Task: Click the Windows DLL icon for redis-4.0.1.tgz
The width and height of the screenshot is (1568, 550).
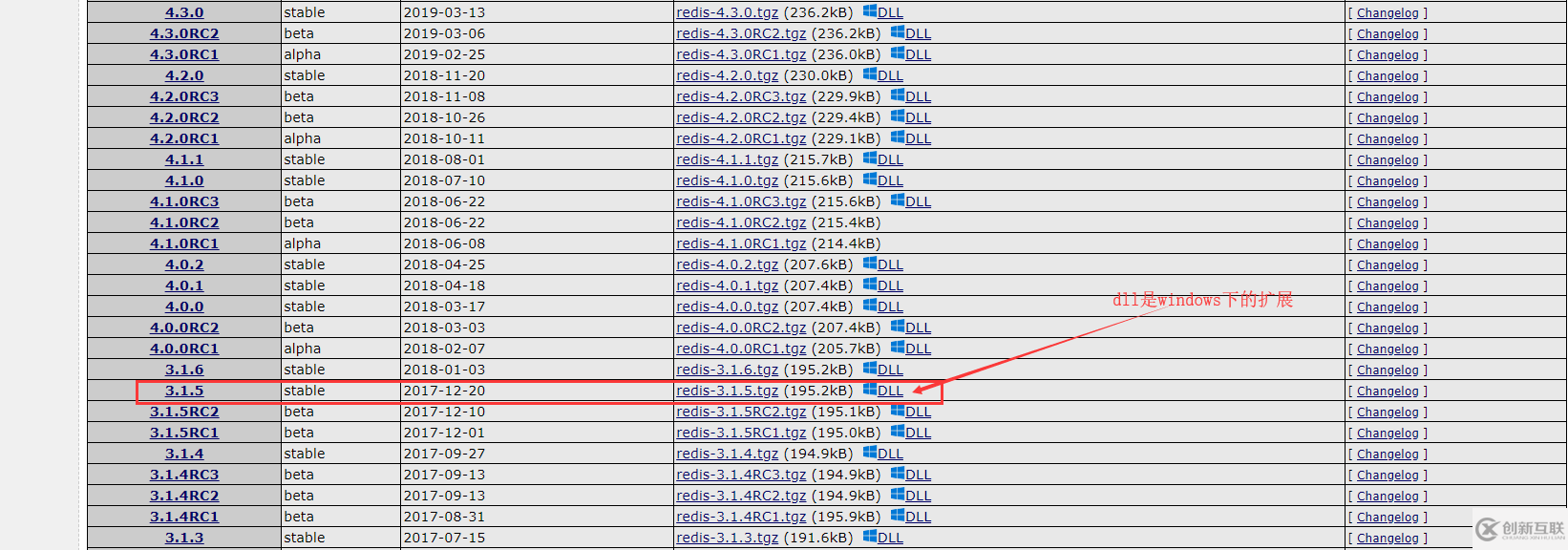Action: 870,285
